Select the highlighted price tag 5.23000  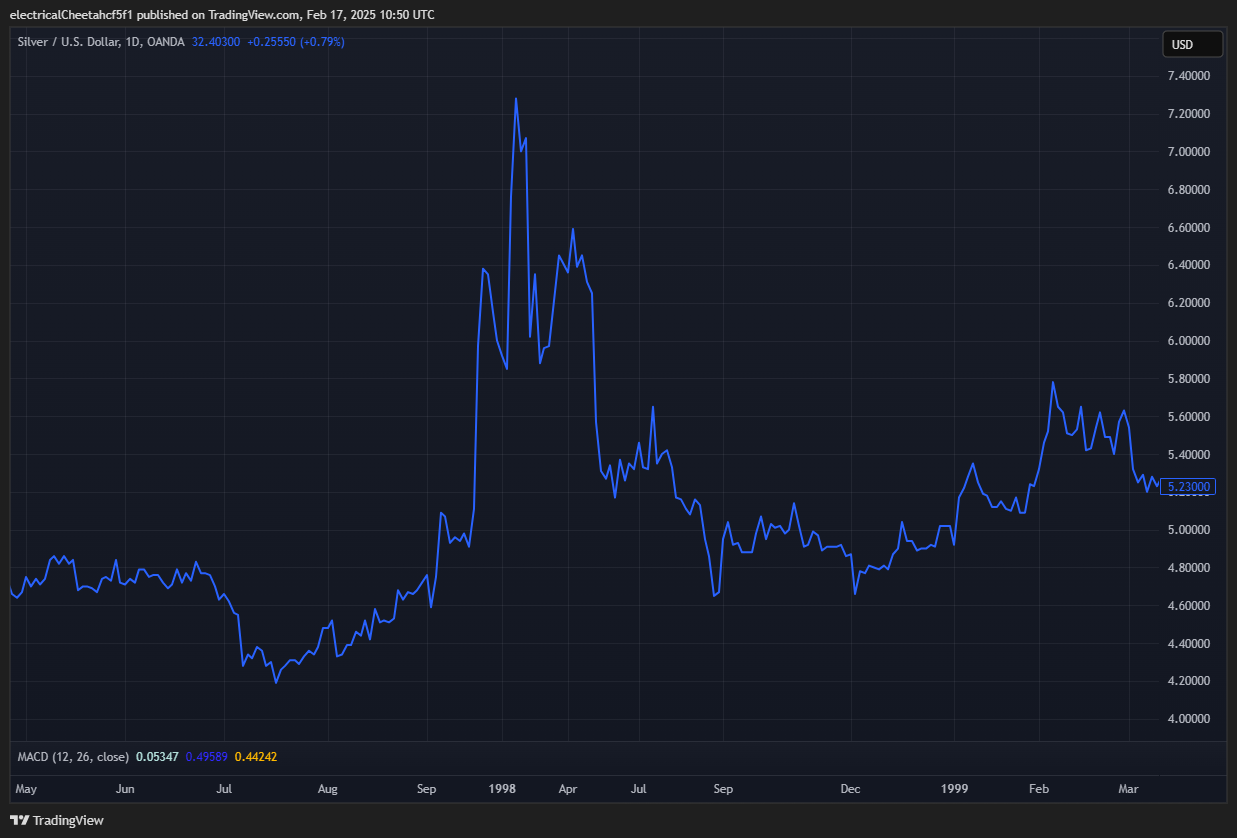coord(1189,487)
